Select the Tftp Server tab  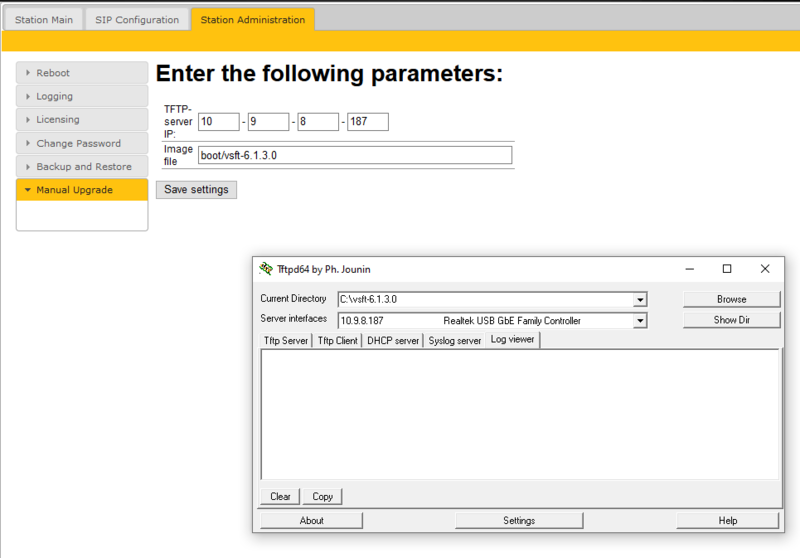[286, 340]
